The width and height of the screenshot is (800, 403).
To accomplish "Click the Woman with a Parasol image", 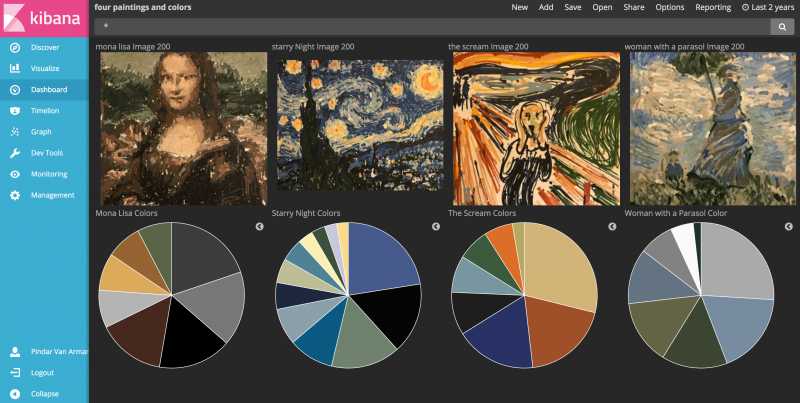I will point(713,129).
